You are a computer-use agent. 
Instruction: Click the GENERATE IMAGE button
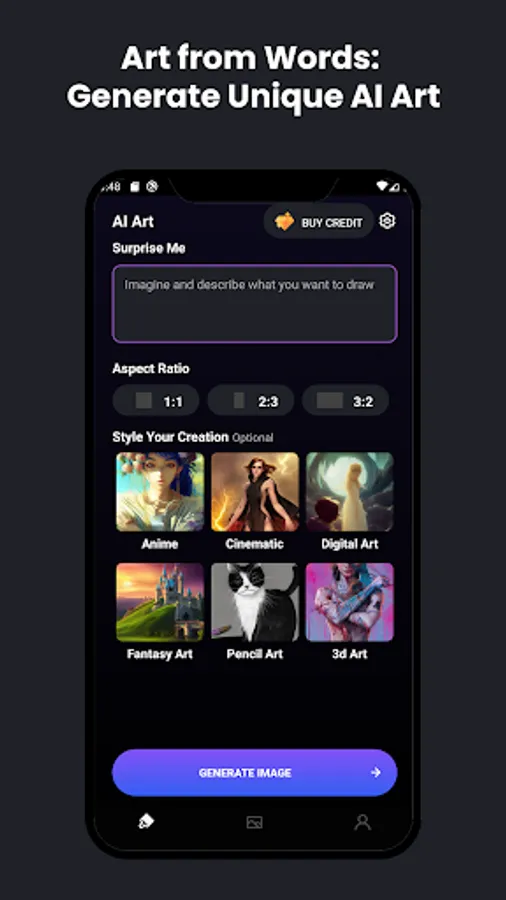coord(255,773)
